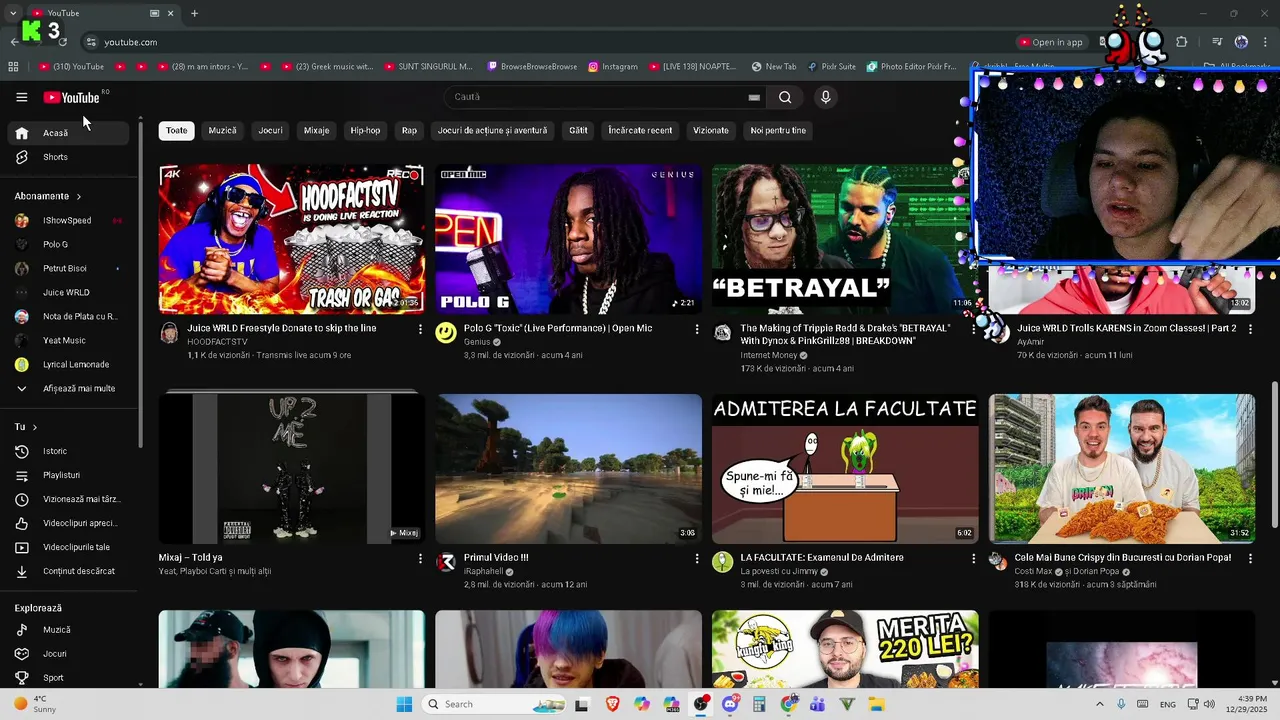Select the Jocuri filter chip
The image size is (1280, 720).
point(271,130)
